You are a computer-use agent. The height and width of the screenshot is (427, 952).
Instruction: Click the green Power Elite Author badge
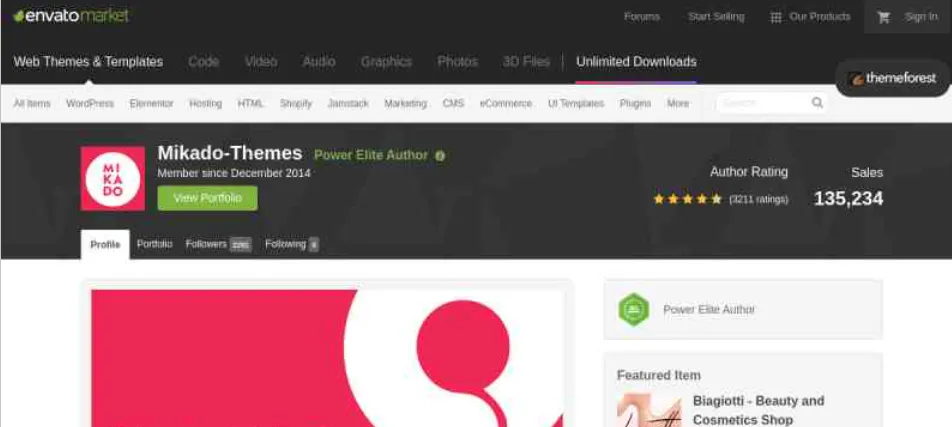tap(633, 310)
